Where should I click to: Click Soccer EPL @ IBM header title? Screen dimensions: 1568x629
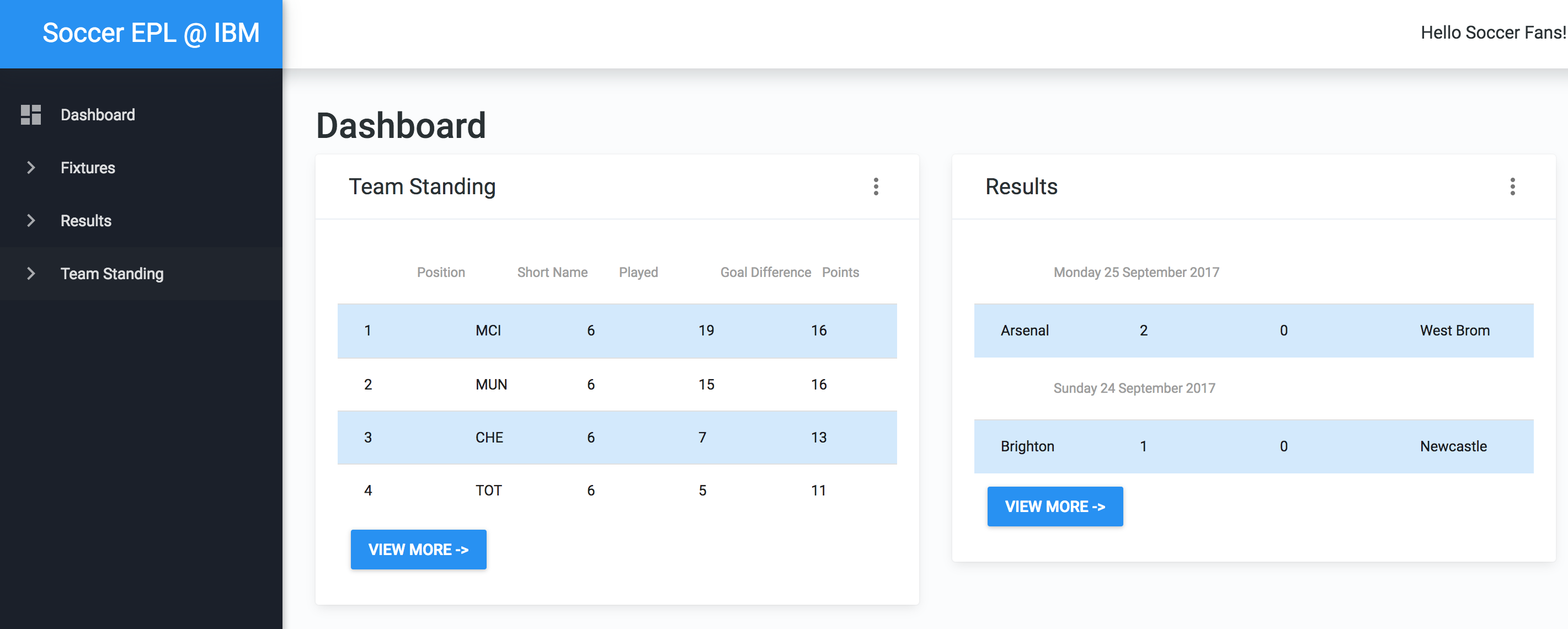(x=151, y=33)
